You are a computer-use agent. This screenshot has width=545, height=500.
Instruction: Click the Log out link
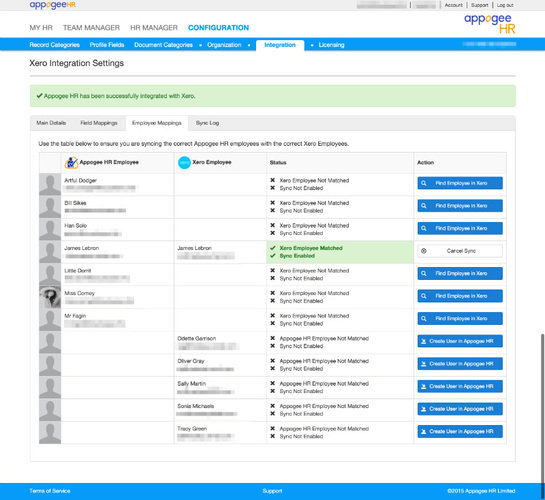505,5
